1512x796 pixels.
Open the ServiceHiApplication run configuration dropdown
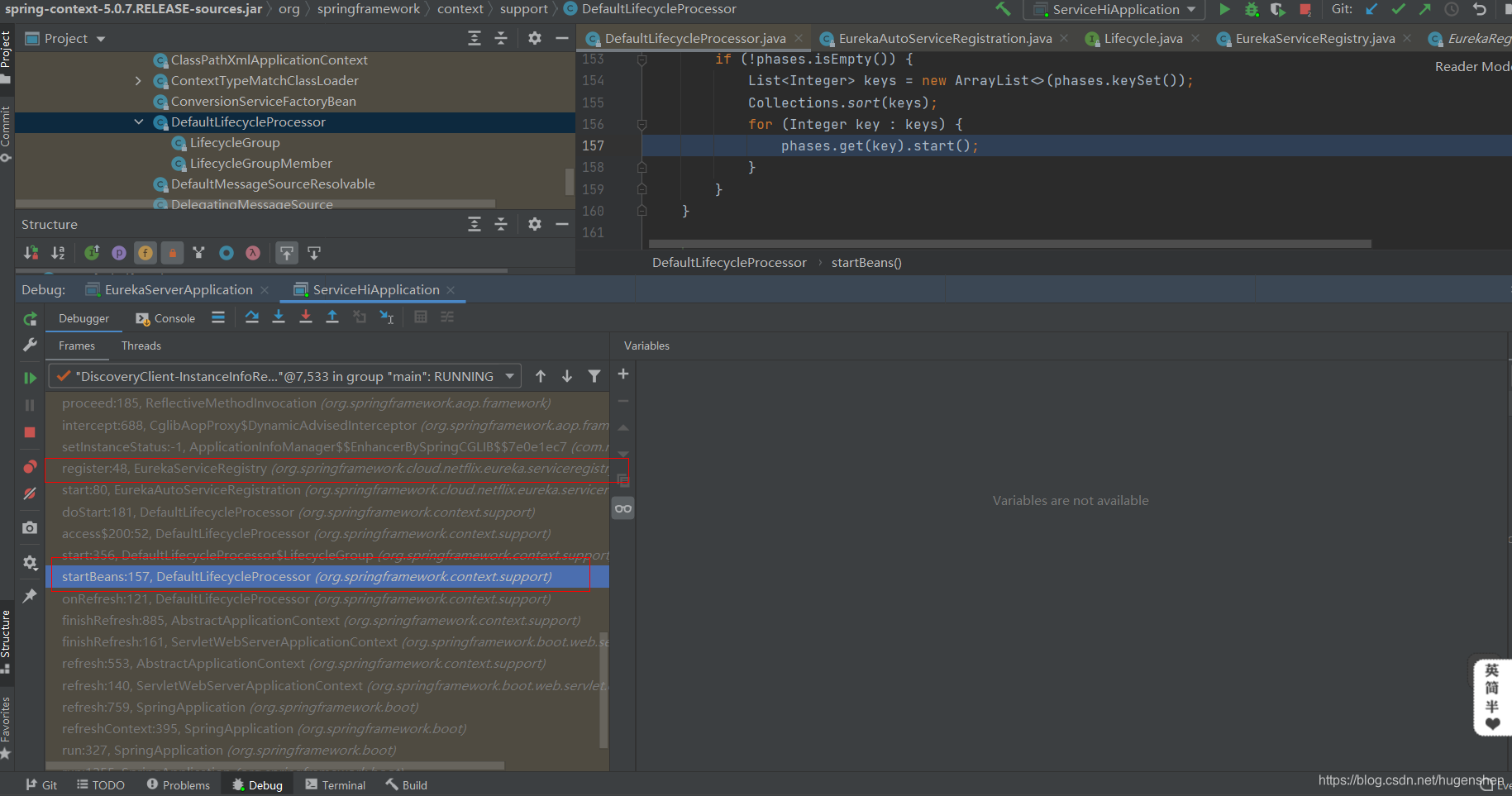tap(1115, 10)
